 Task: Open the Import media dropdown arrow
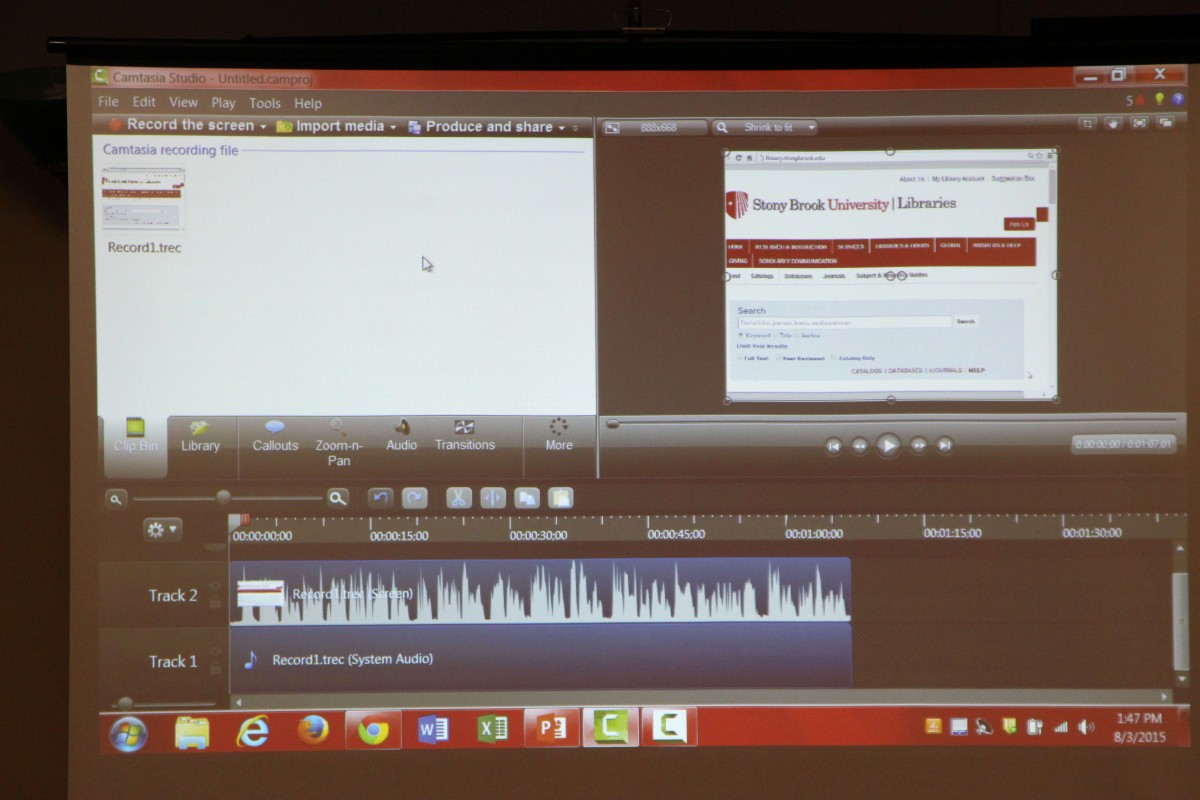pyautogui.click(x=393, y=127)
